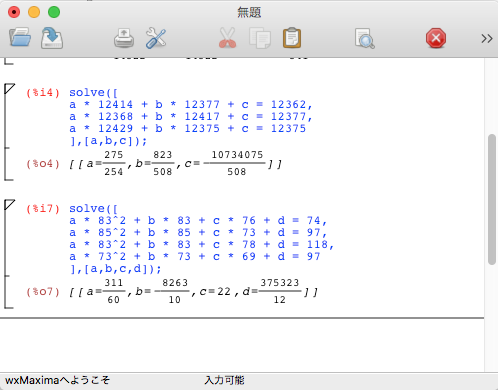The height and width of the screenshot is (390, 498).
Task: Click the window title "無題"
Action: click(249, 13)
